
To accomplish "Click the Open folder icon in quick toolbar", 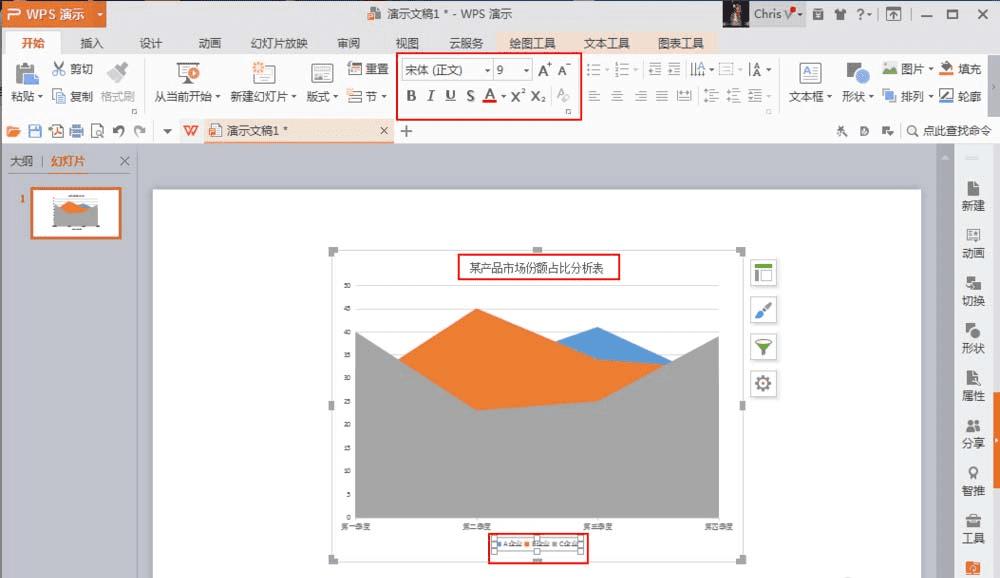I will point(13,131).
